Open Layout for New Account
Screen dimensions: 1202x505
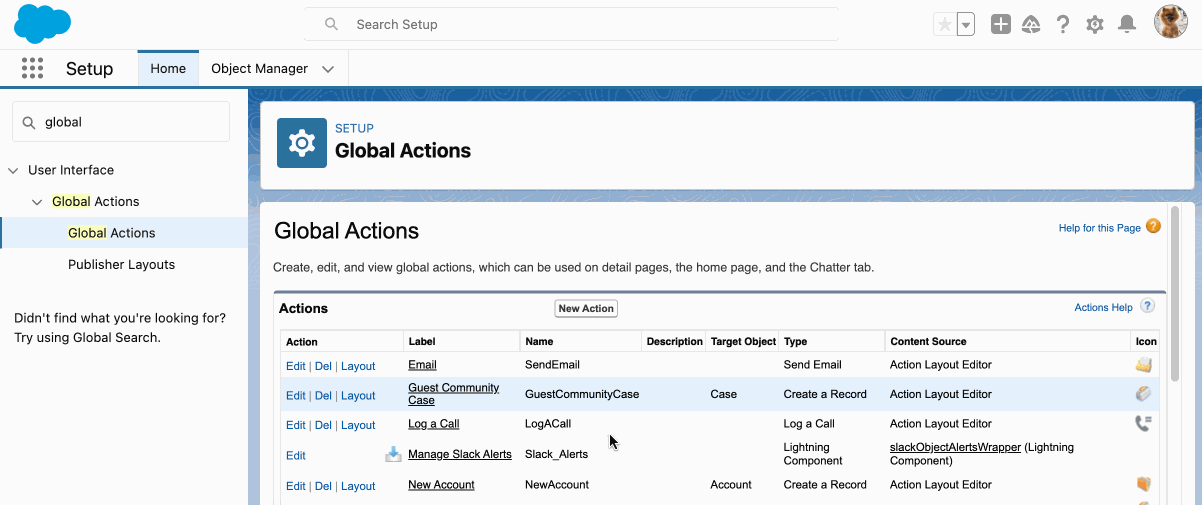click(x=358, y=486)
